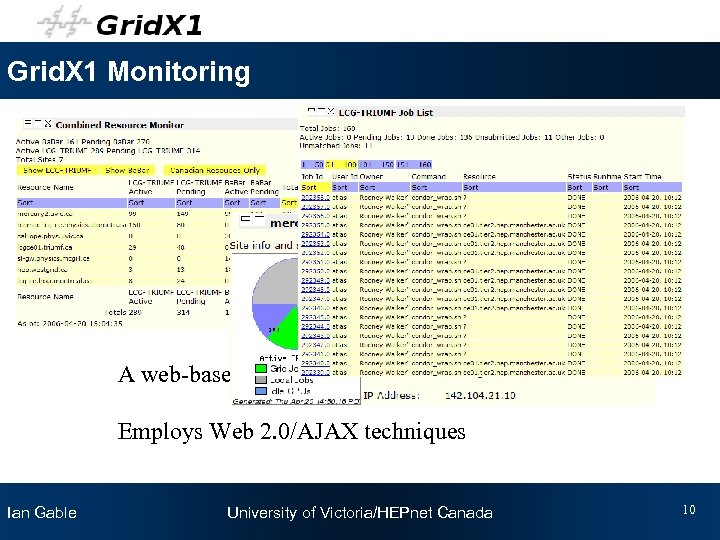Screen dimensions: 720x540
Task: Click the Totals 280 active cell
Action: (x=135, y=312)
